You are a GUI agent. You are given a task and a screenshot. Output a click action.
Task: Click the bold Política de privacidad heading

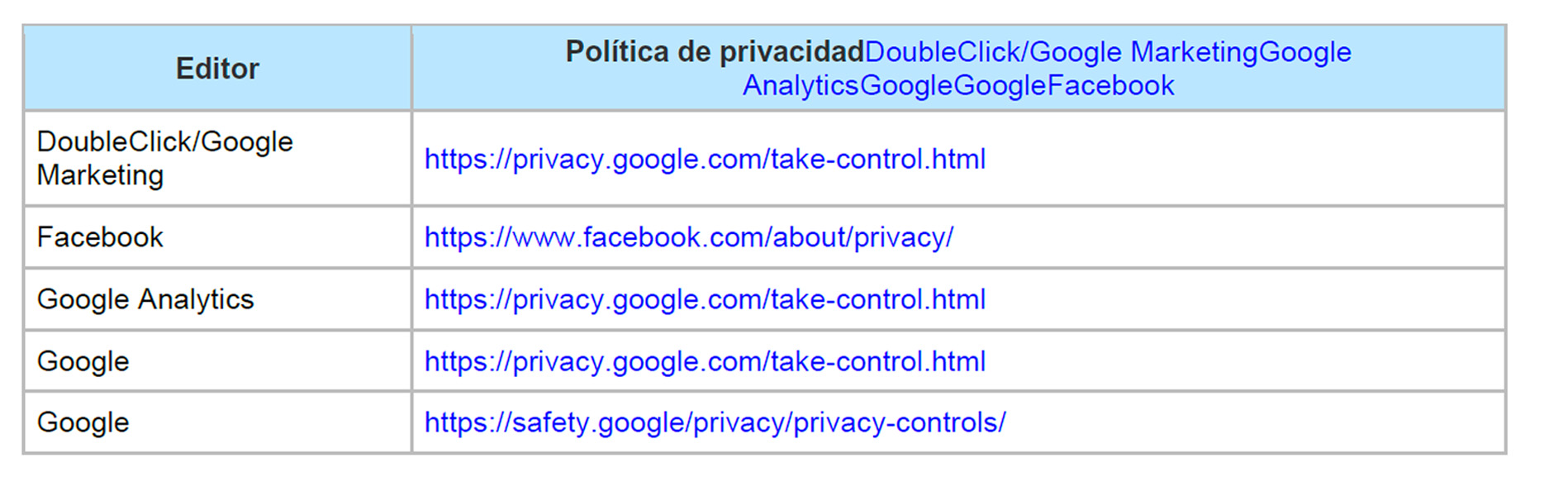click(x=714, y=52)
